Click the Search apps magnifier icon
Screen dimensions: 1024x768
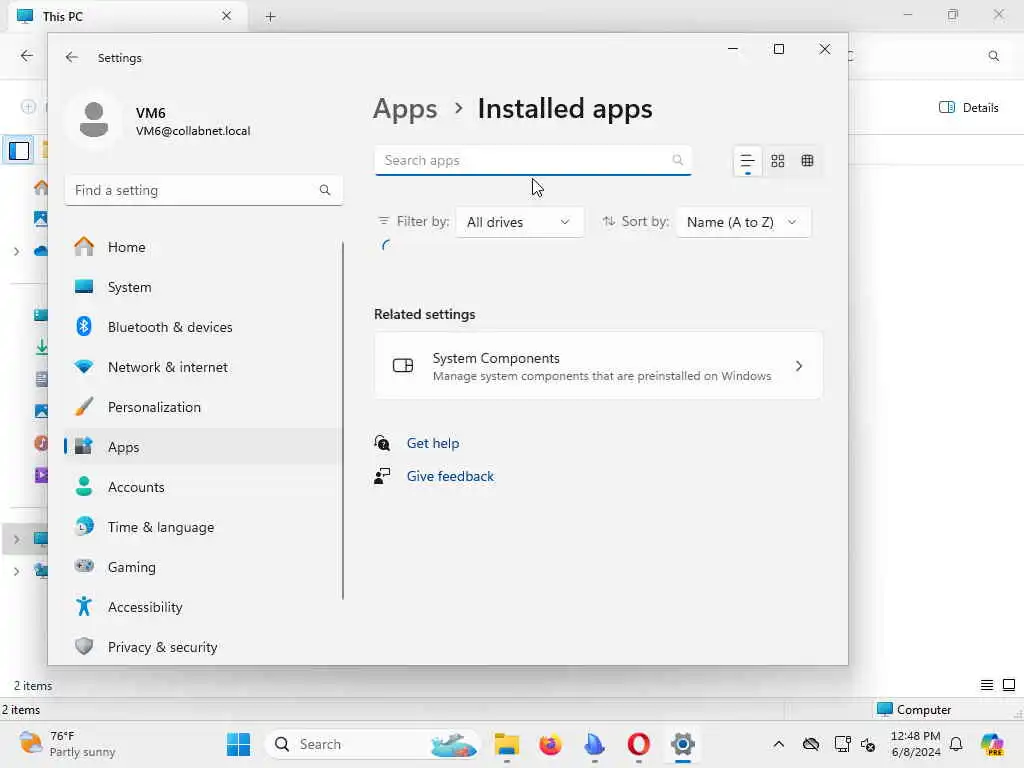pyautogui.click(x=677, y=160)
